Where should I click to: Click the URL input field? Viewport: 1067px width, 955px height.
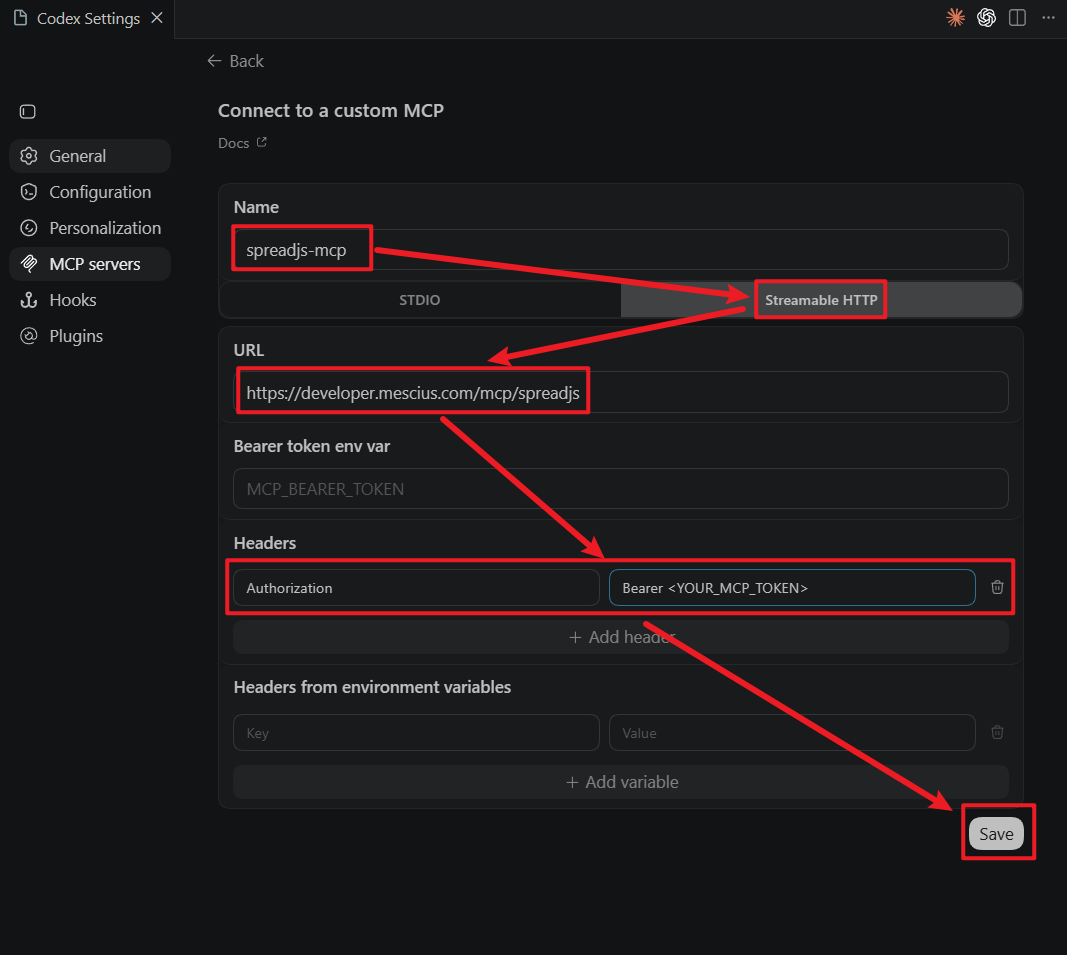coord(621,392)
